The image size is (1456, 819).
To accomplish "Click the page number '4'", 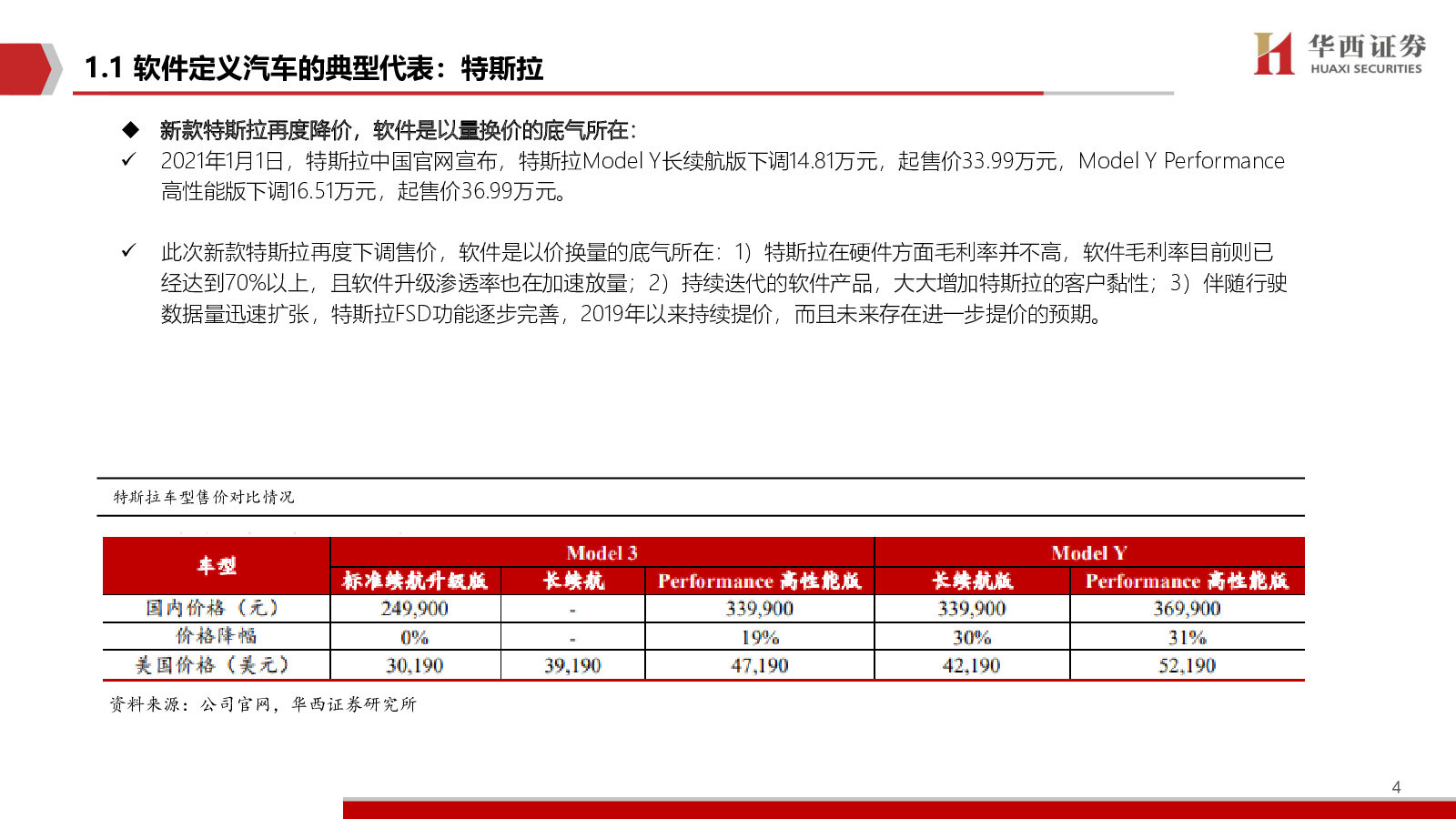I will [1397, 787].
